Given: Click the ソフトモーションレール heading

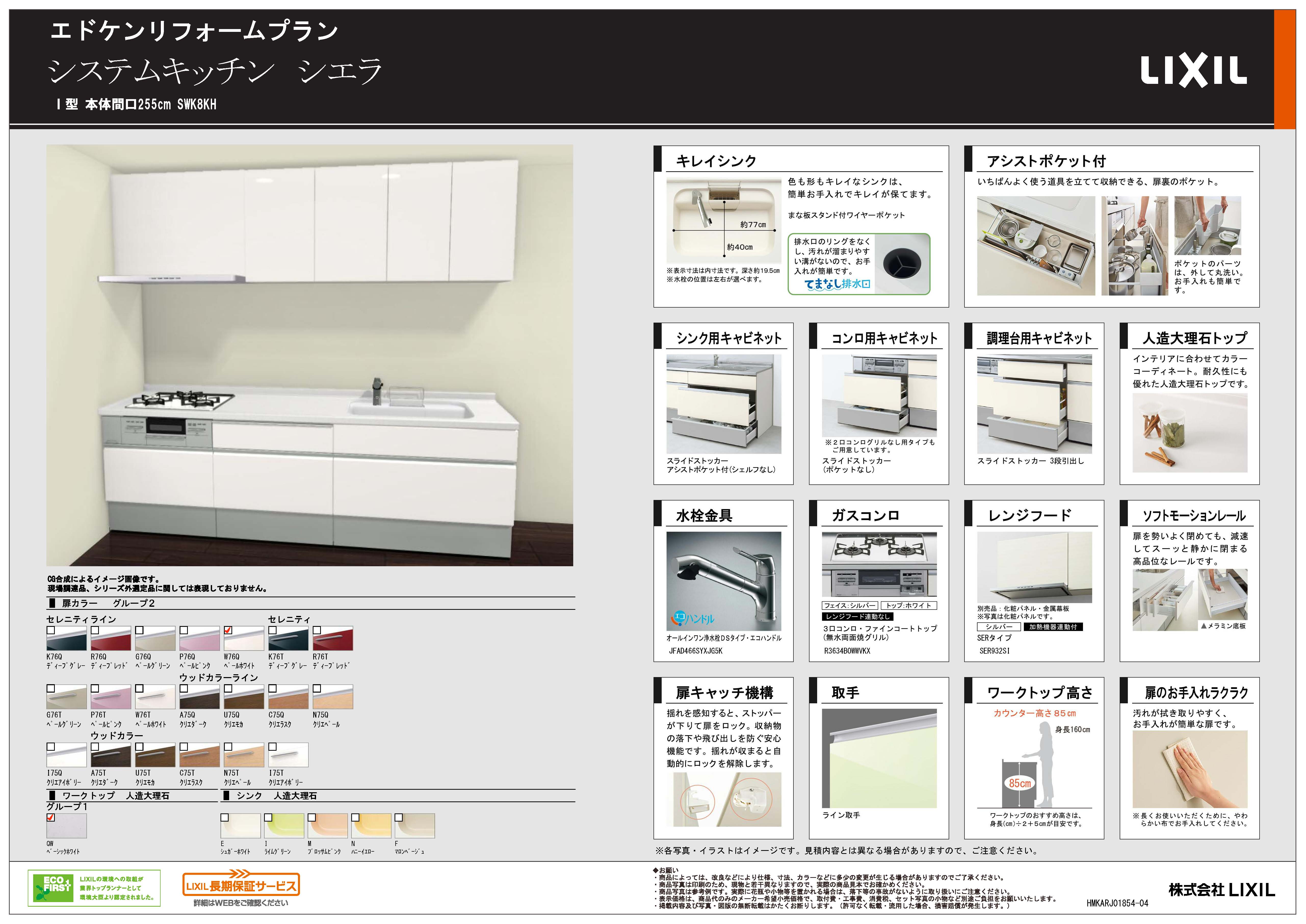Looking at the screenshot, I should (1194, 516).
